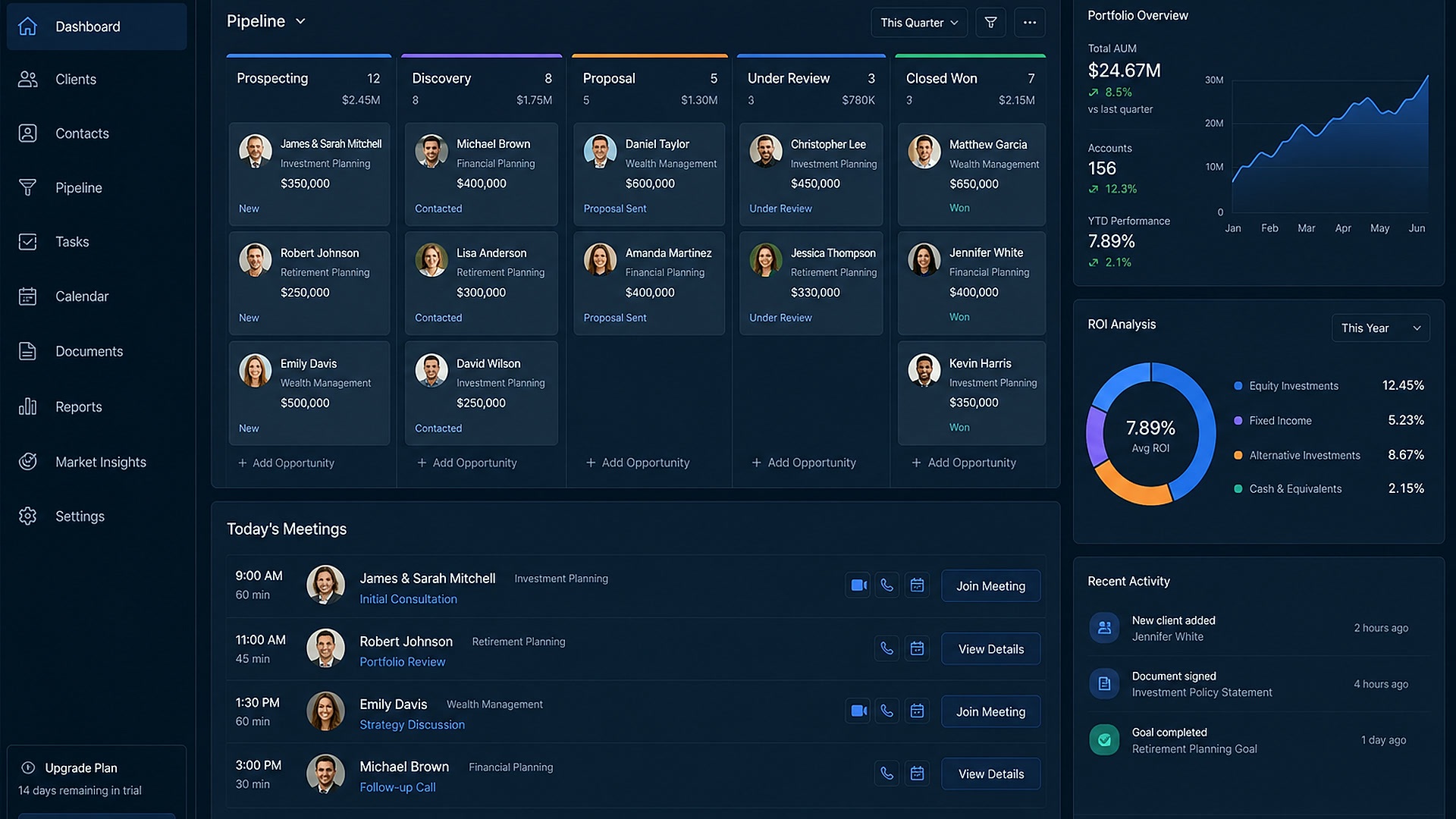The height and width of the screenshot is (819, 1456).
Task: Click phone icon for Robert Johnson meeting
Action: pos(886,648)
